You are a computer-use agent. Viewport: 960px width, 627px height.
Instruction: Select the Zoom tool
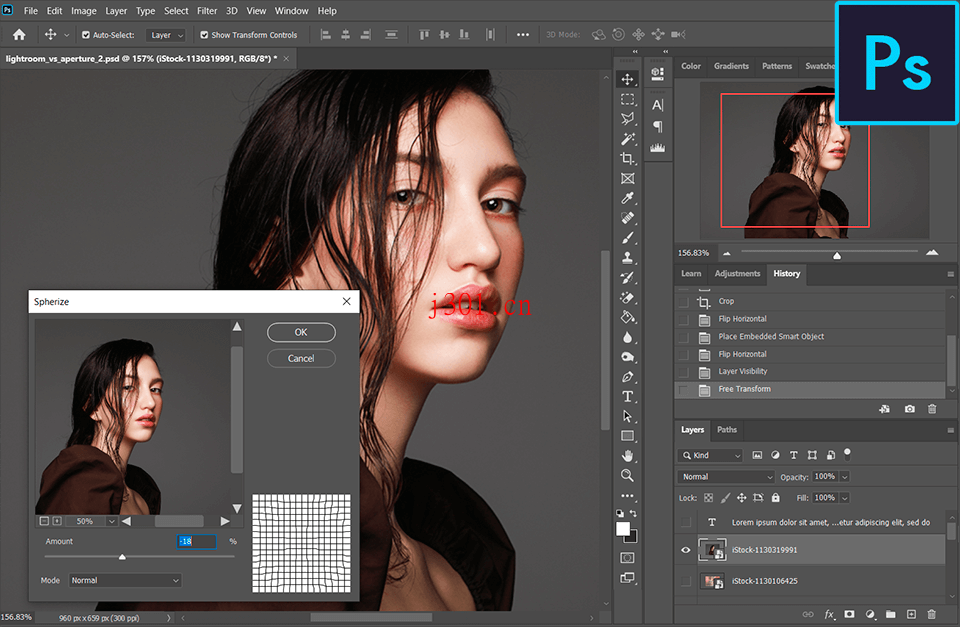[x=627, y=476]
